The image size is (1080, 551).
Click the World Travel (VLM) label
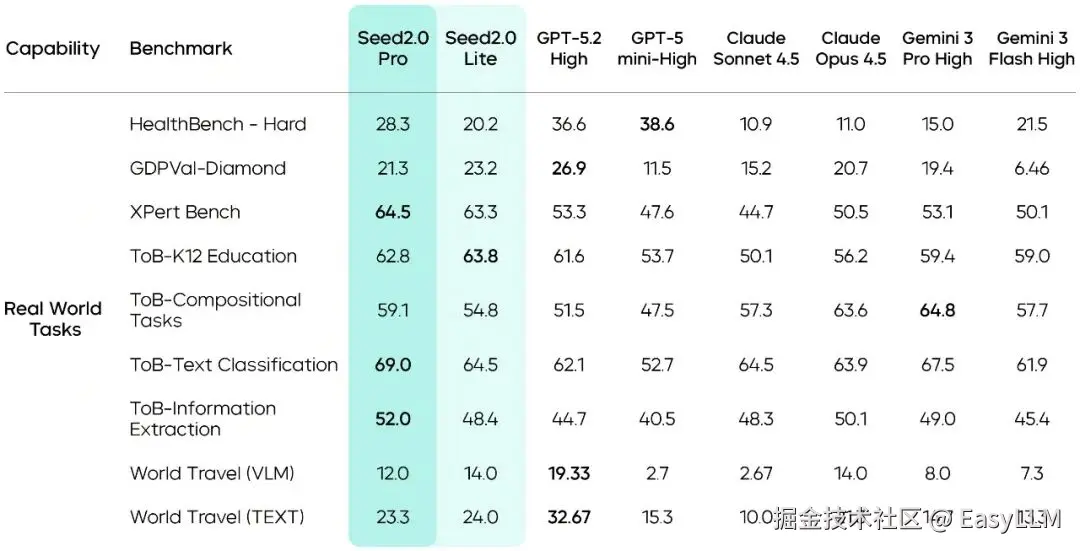pyautogui.click(x=212, y=473)
